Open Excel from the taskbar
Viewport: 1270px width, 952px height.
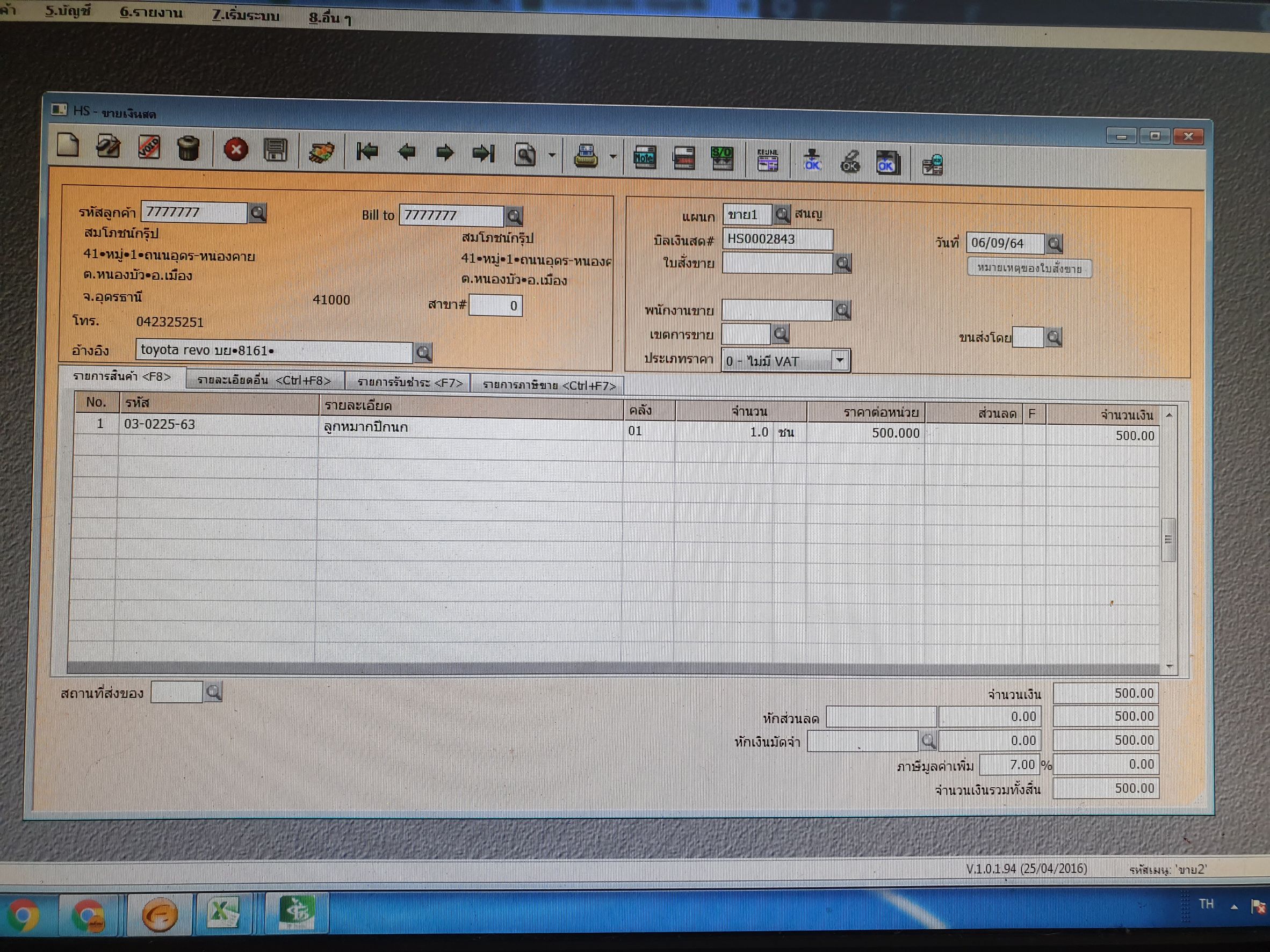coord(225,913)
